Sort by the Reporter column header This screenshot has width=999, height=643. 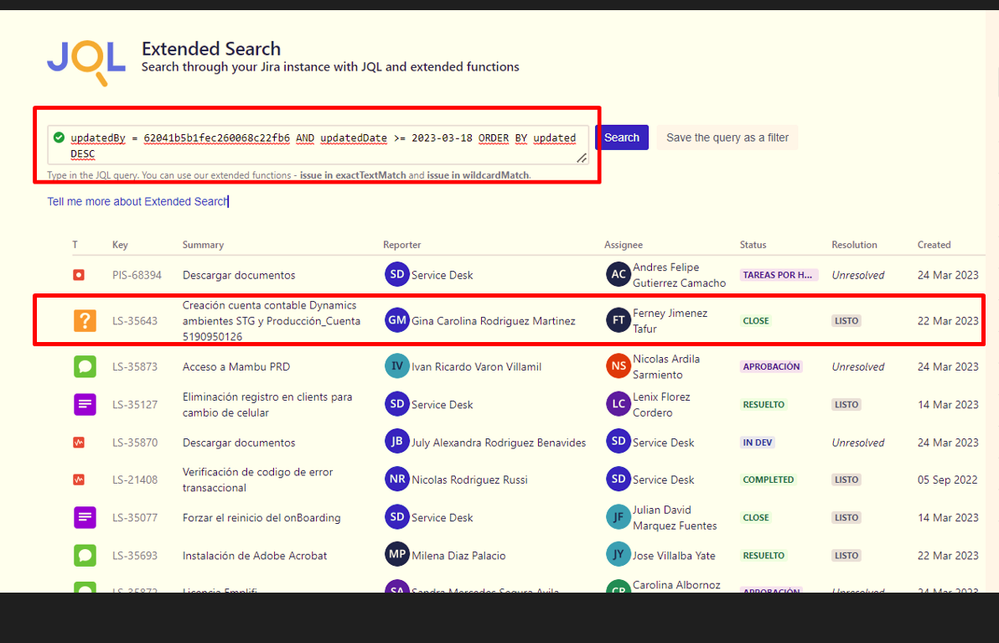[402, 245]
